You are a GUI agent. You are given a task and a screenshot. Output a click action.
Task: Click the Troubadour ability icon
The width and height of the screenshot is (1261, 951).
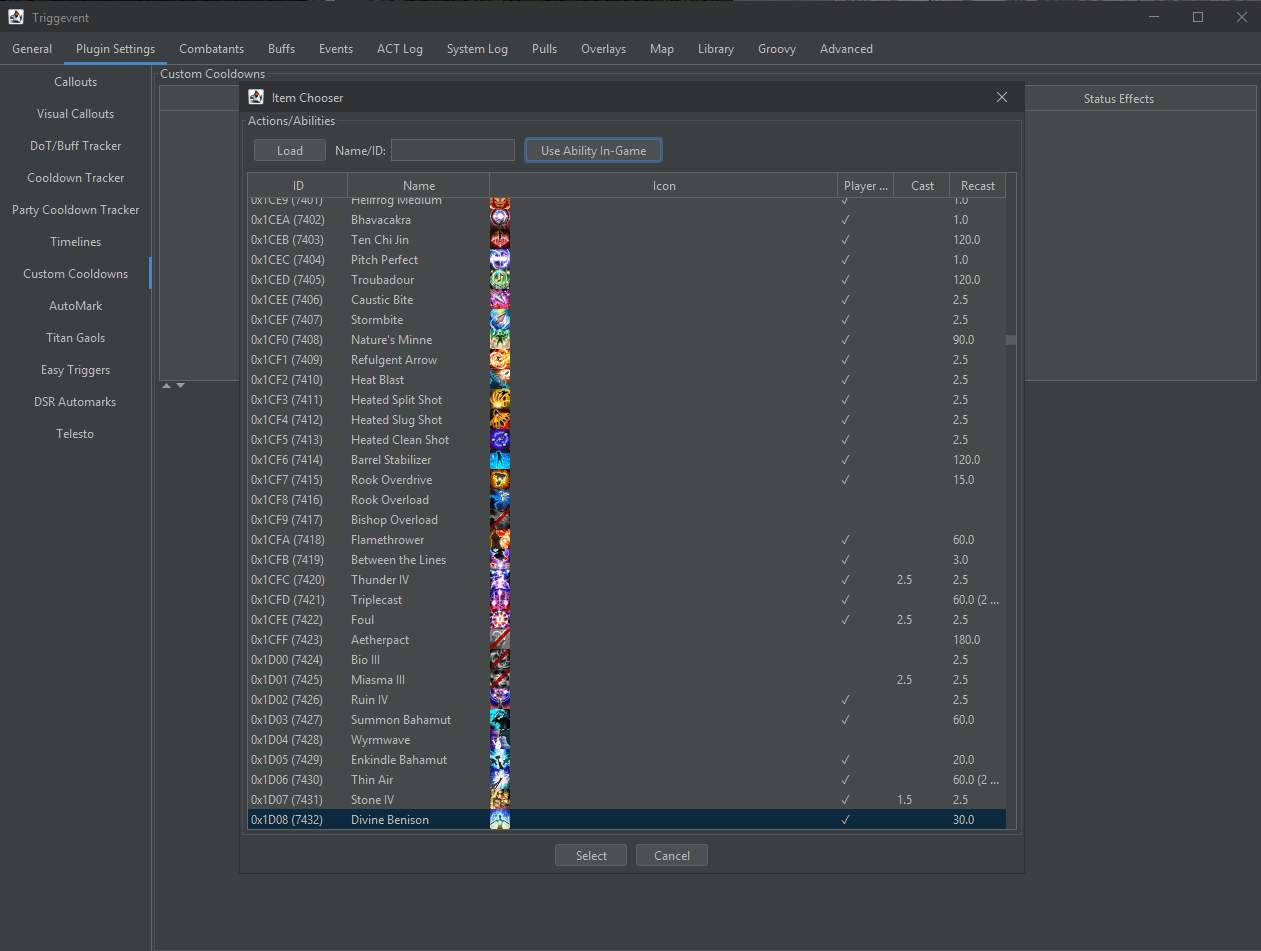point(499,279)
